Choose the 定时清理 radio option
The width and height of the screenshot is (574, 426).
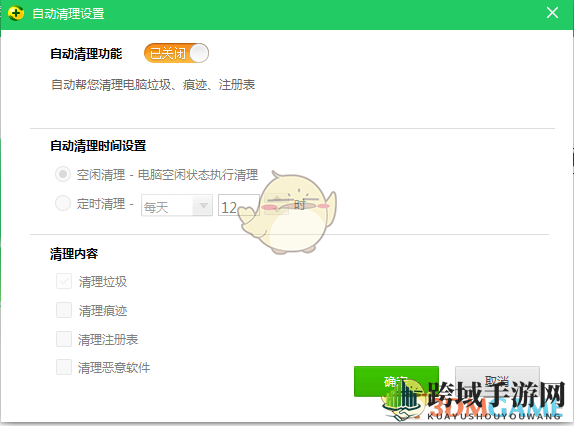click(x=63, y=203)
